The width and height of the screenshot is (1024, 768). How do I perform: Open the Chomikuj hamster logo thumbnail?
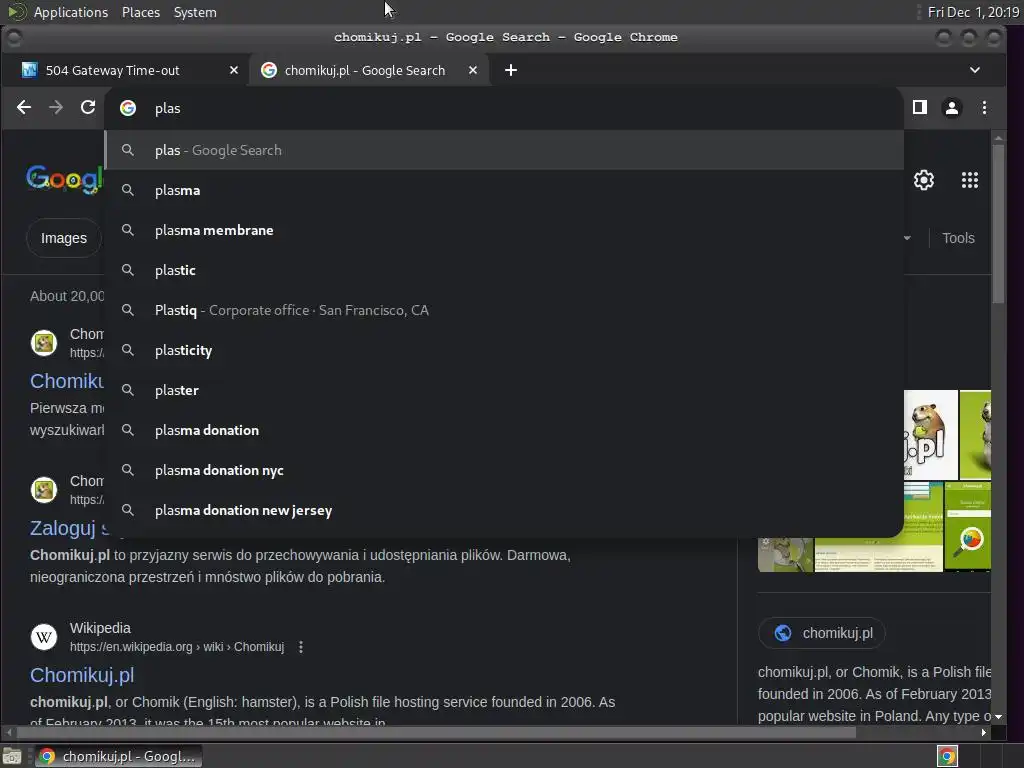931,434
